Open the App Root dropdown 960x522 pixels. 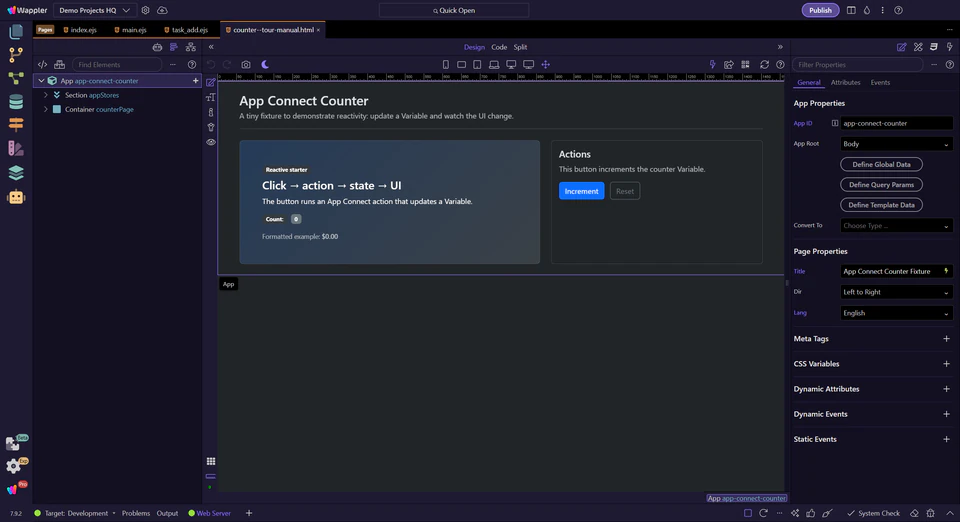point(896,144)
